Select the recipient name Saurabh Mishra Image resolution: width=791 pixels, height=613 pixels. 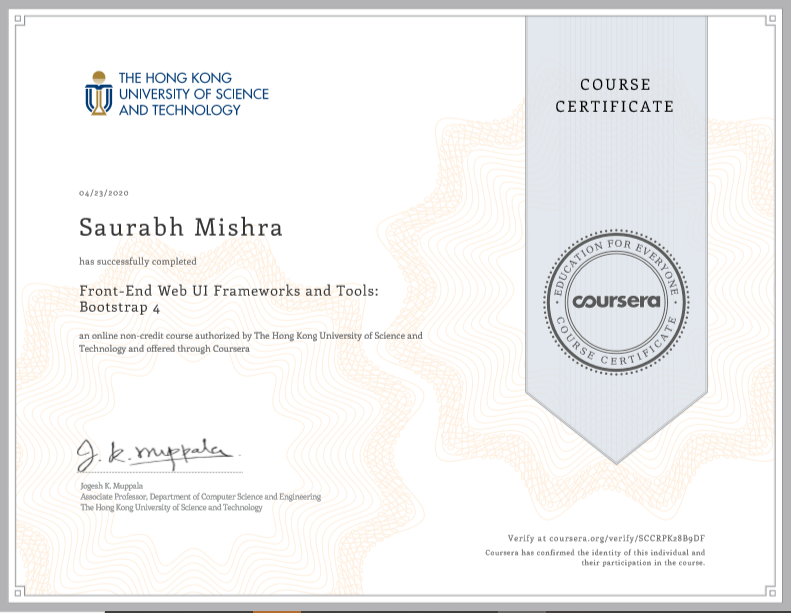(181, 227)
